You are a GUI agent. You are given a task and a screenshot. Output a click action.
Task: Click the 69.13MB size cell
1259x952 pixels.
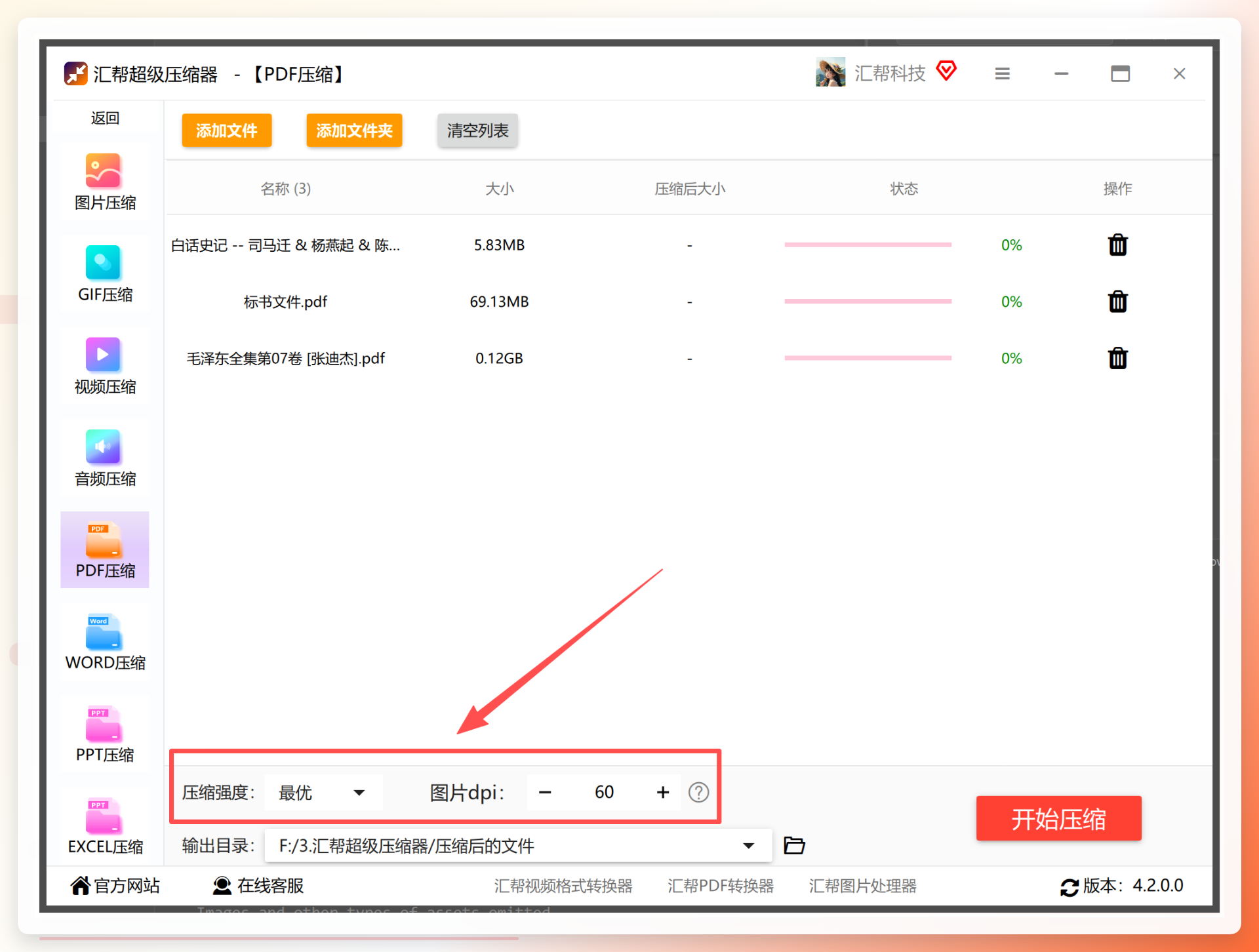click(499, 302)
